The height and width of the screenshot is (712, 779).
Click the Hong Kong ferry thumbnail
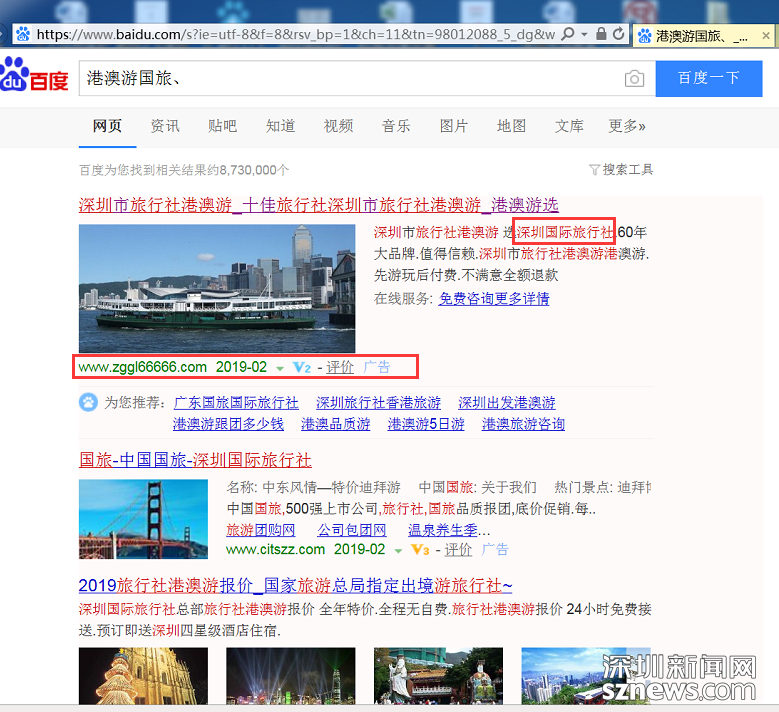click(217, 288)
